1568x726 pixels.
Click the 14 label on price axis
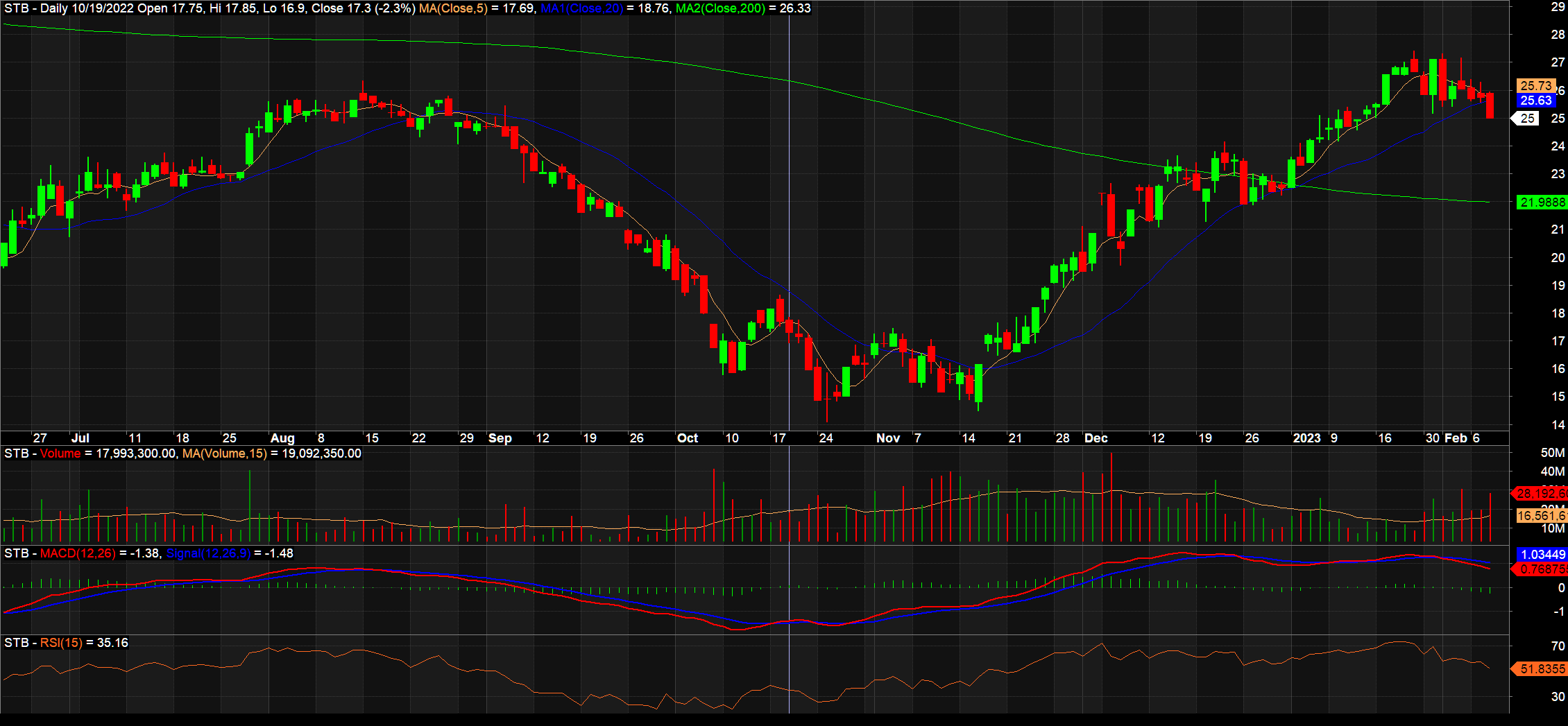click(1558, 424)
